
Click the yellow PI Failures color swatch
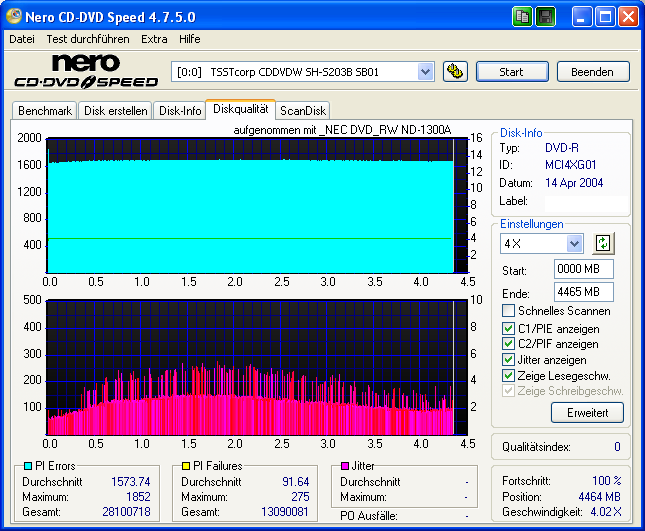pos(186,466)
